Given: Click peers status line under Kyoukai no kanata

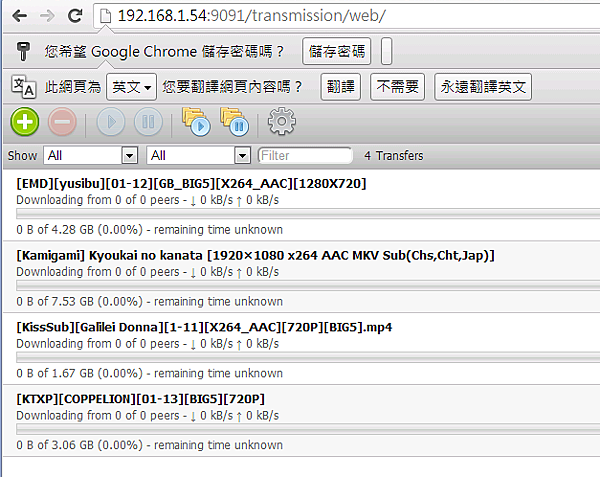Looking at the screenshot, I should tap(148, 272).
